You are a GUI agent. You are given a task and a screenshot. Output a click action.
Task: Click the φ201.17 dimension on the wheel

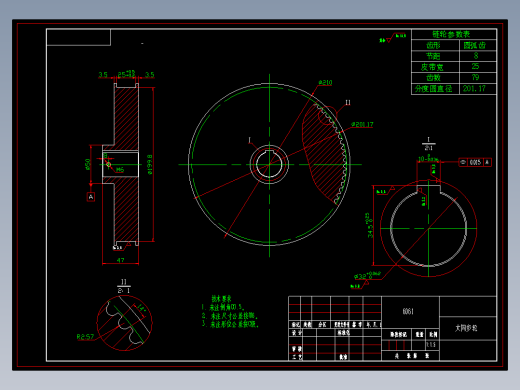pyautogui.click(x=362, y=124)
